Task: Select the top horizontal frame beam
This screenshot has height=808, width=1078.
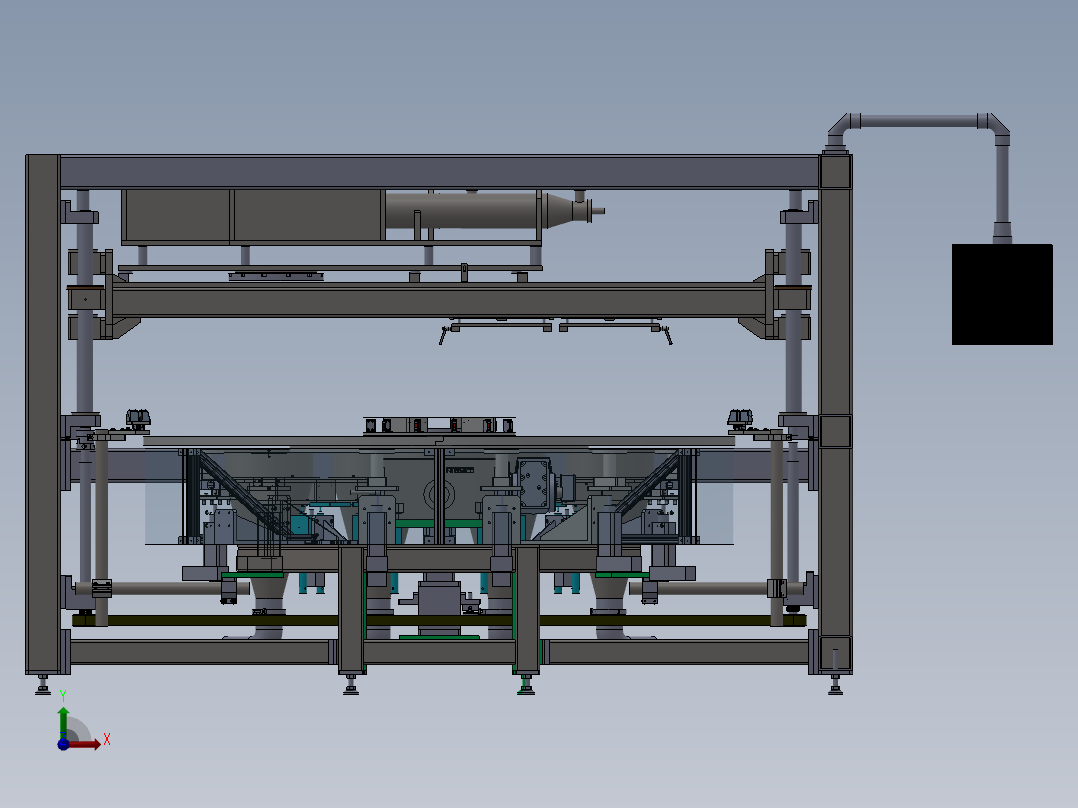Action: click(x=439, y=172)
